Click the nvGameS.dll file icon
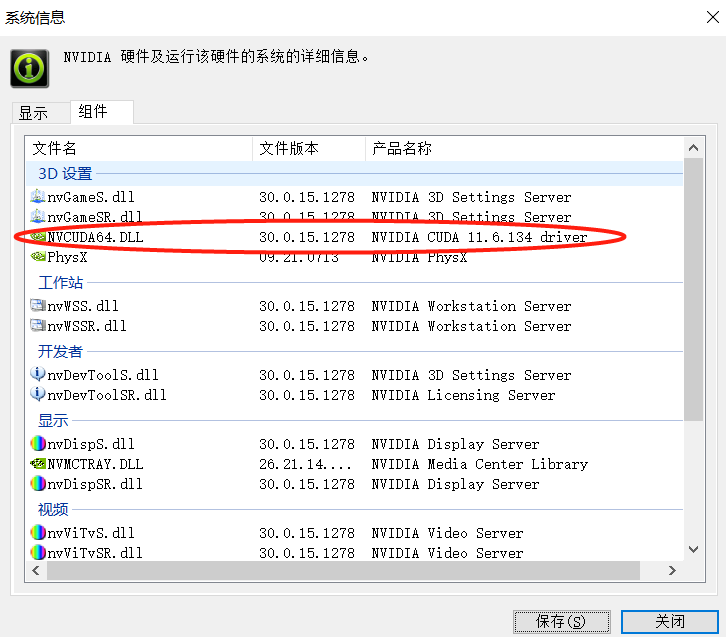Screen dimensions: 726x637 pos(38,197)
